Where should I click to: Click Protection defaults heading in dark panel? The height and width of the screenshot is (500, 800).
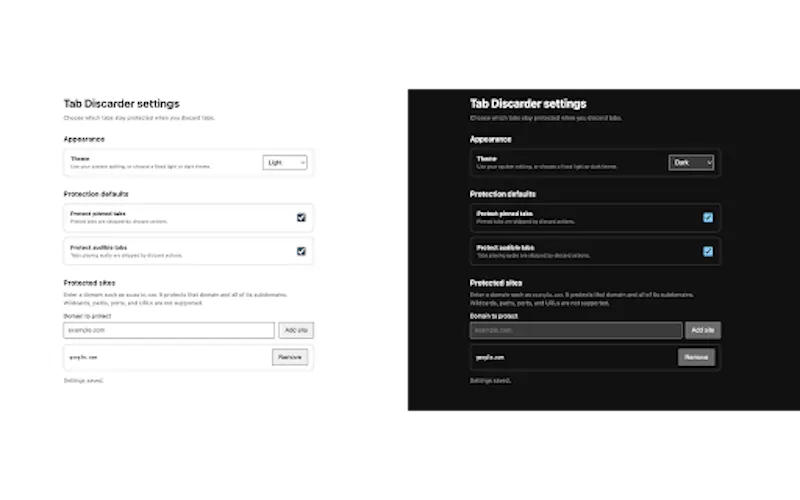[x=503, y=194]
